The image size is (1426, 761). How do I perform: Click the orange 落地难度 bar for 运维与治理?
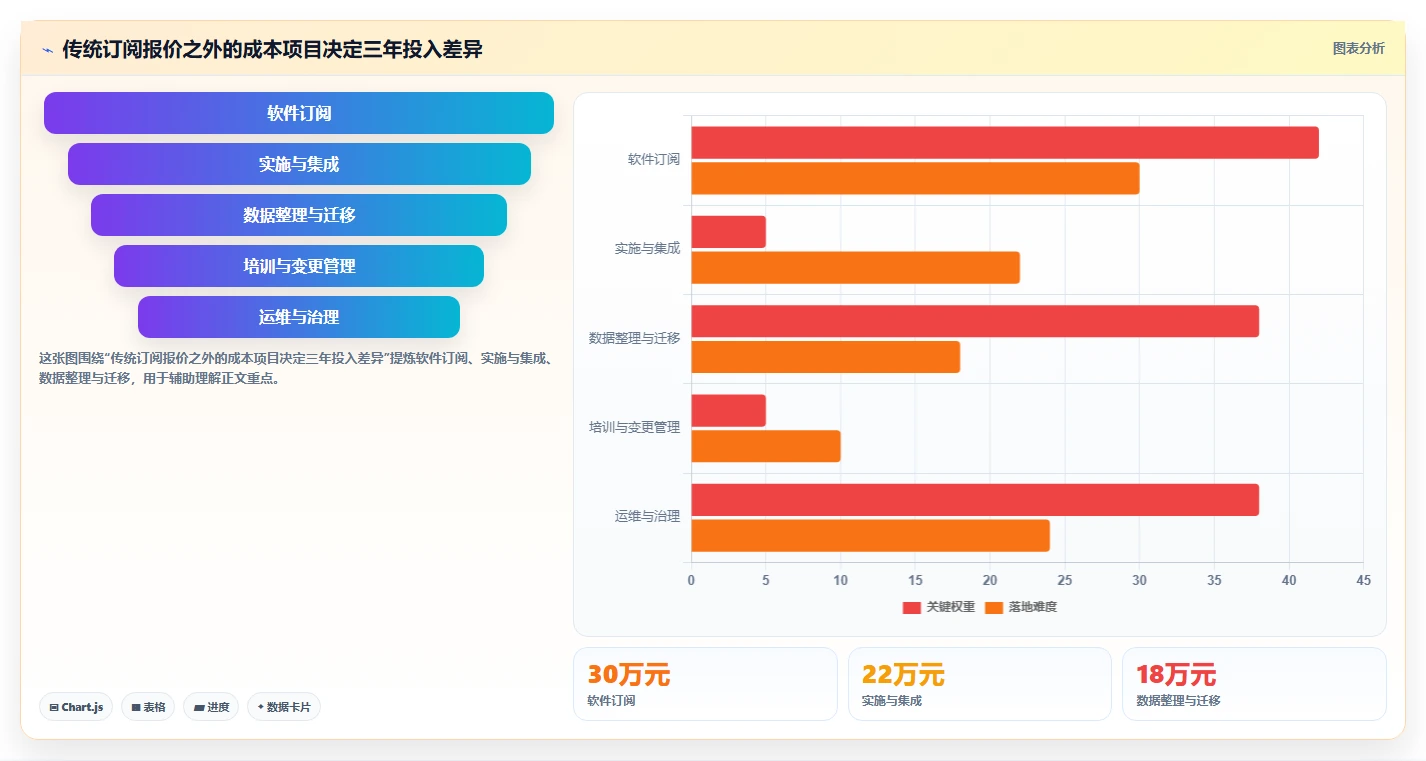coord(870,536)
